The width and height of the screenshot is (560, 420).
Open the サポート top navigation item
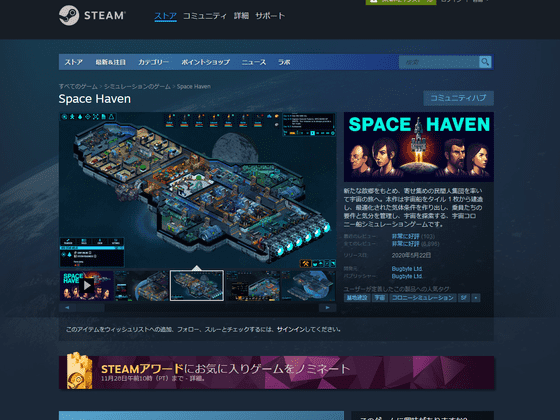270,16
